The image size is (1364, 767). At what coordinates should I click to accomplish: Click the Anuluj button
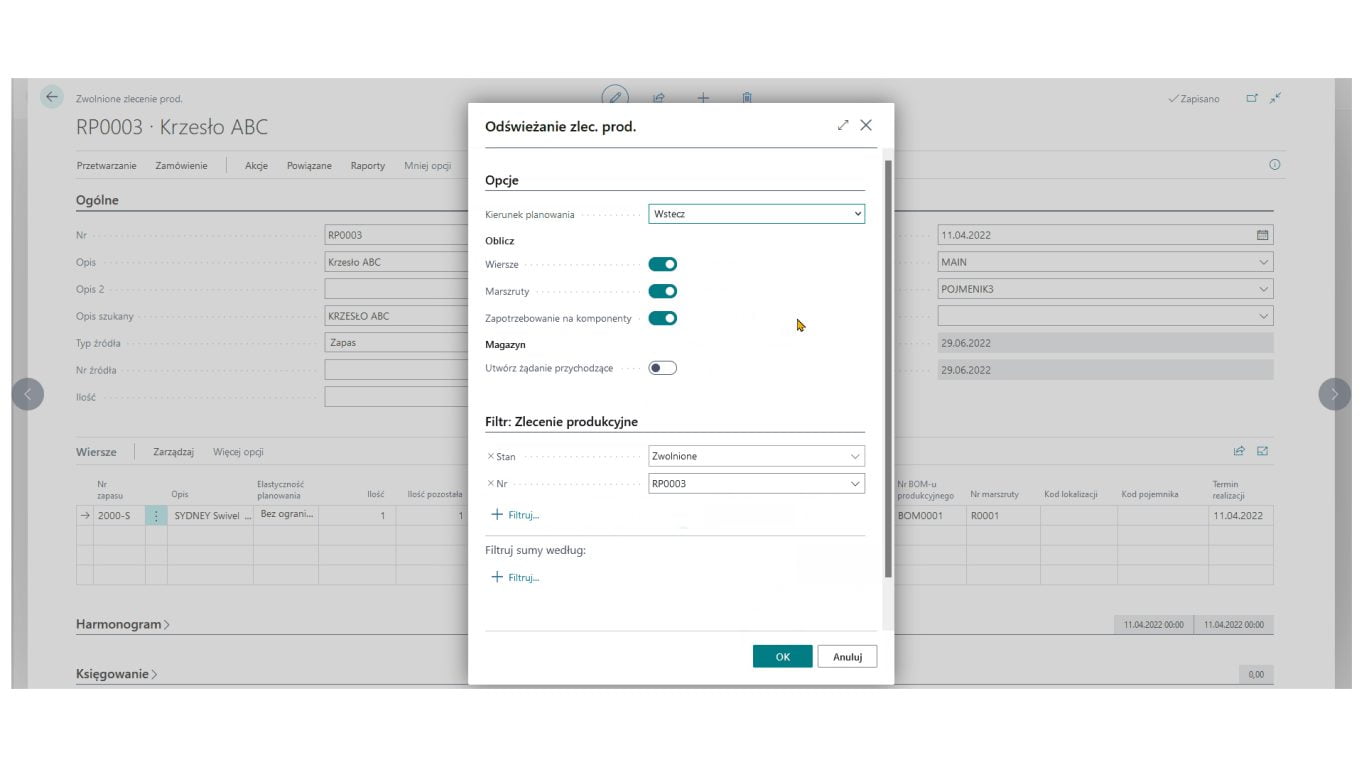tap(847, 656)
